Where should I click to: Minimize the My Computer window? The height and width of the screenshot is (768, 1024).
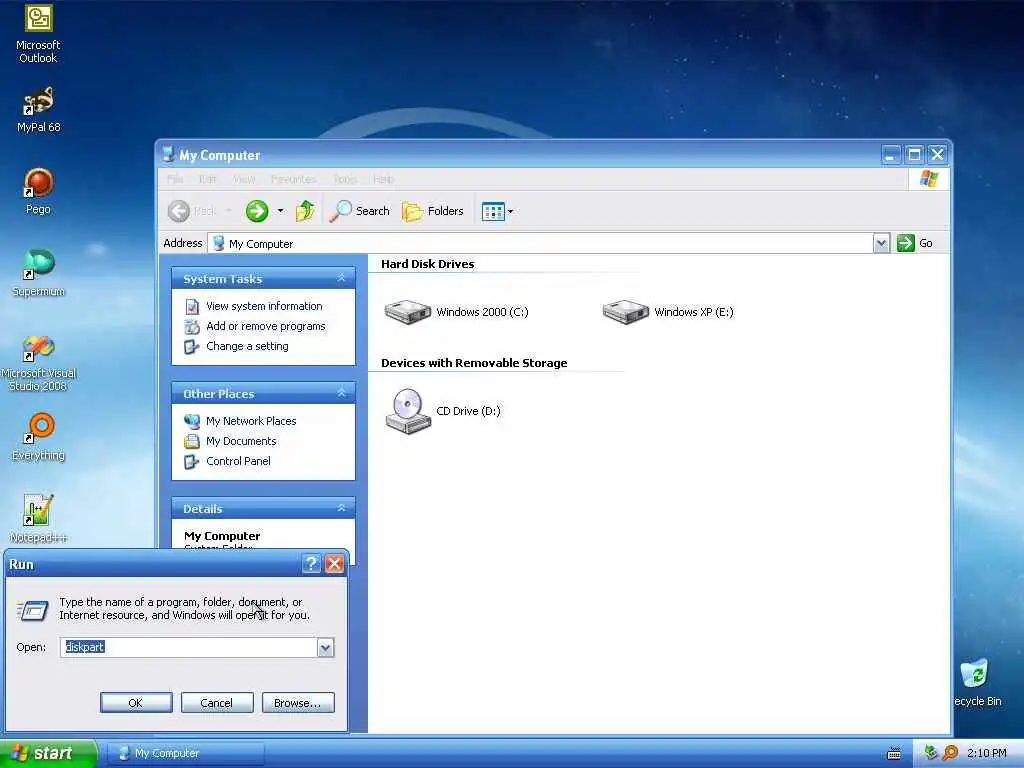(x=891, y=155)
